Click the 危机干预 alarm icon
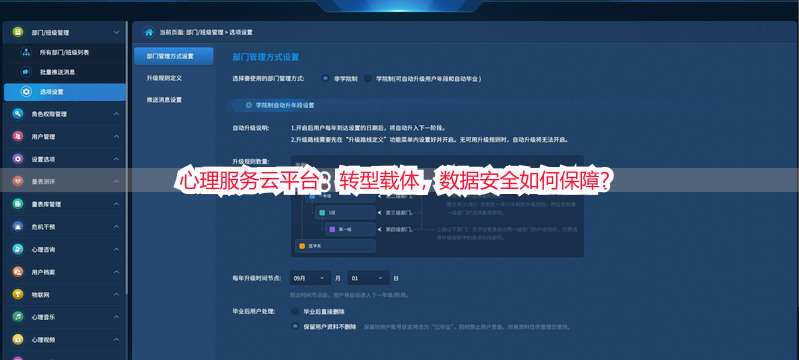Screen dimensions: 799x360 pyautogui.click(x=18, y=226)
